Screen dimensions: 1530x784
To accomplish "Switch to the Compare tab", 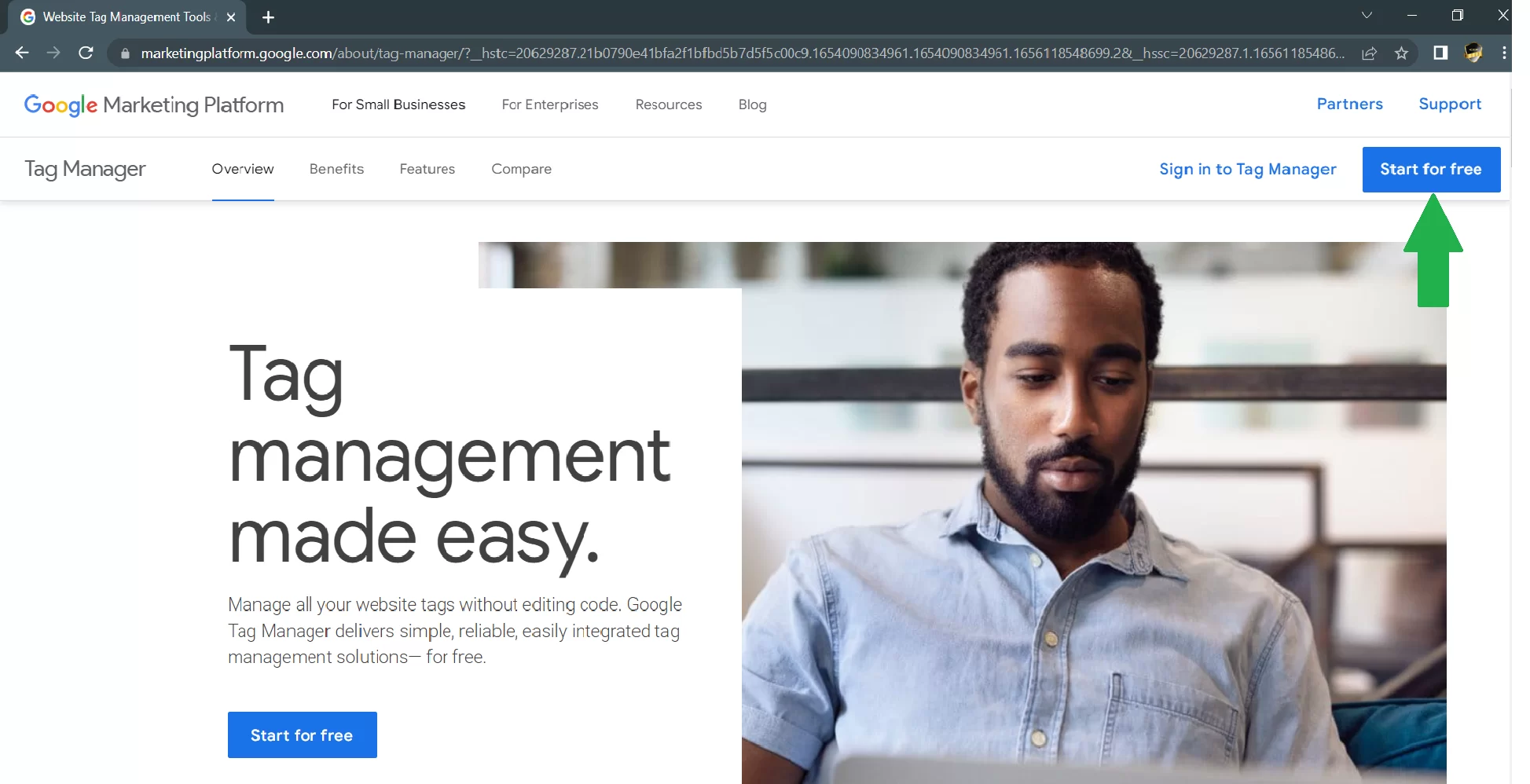I will tap(521, 169).
